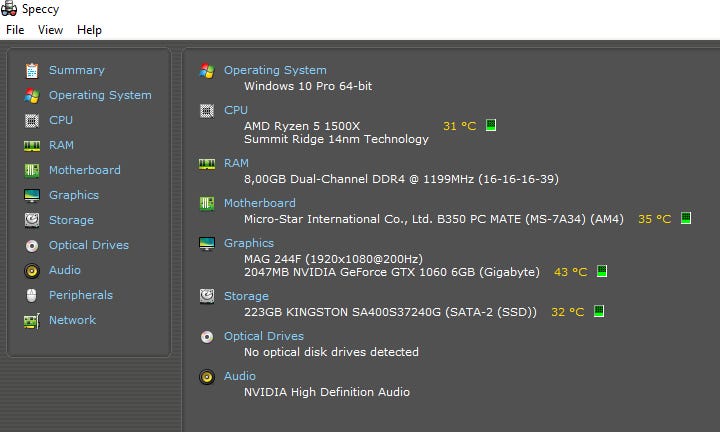Click the MAG 244F monitor line

tap(333, 259)
